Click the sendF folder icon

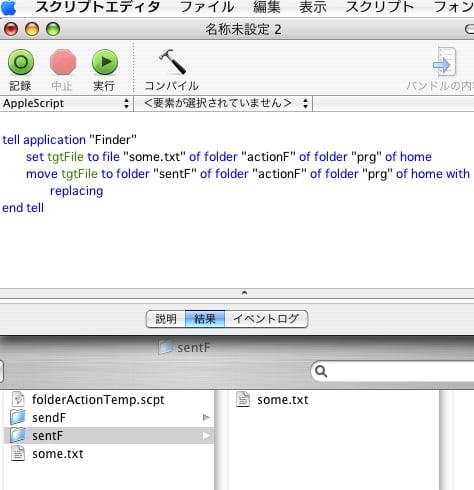click(x=18, y=417)
